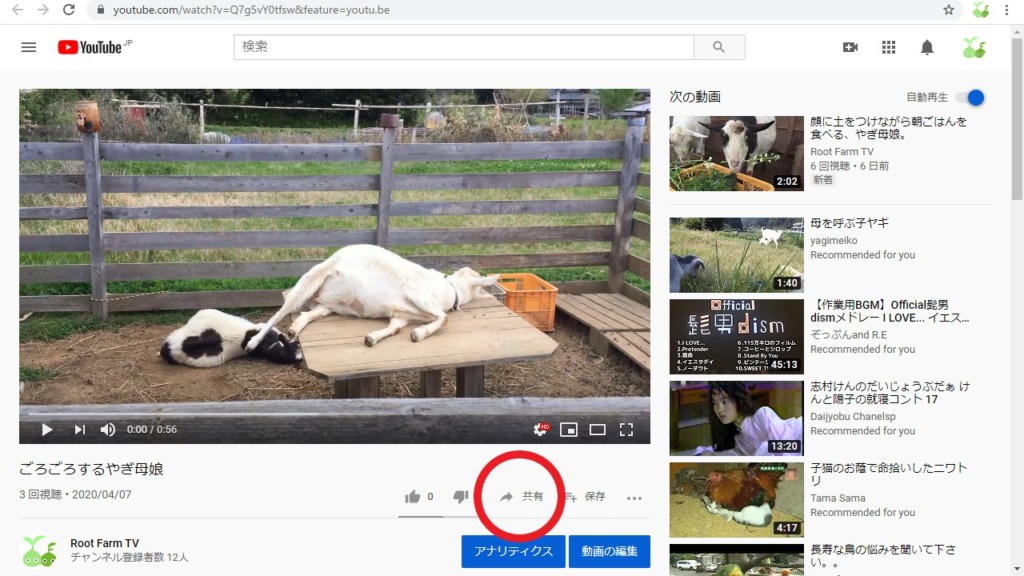
Task: Open the YouTube hamburger guide menu
Action: pyautogui.click(x=29, y=47)
